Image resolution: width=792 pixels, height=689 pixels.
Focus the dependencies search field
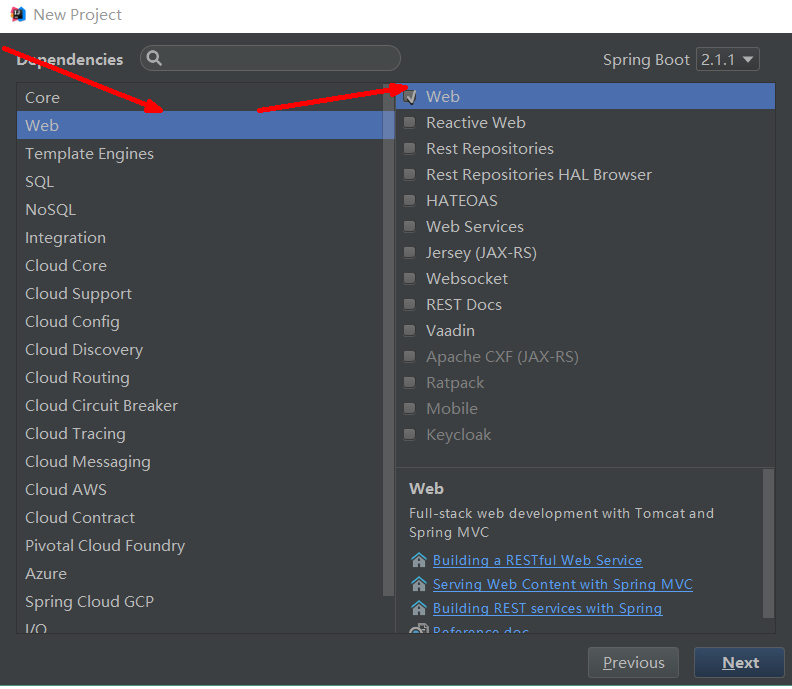click(270, 58)
